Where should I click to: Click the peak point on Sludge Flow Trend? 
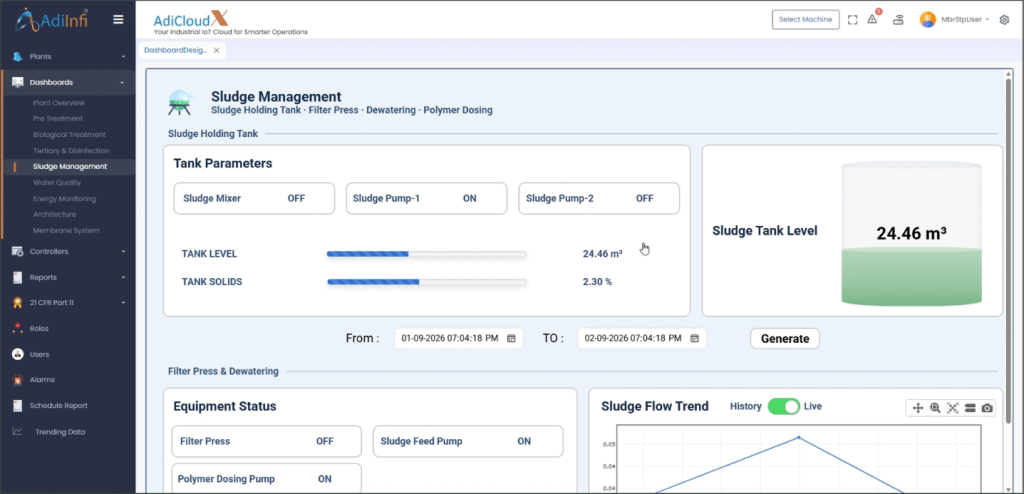click(798, 437)
